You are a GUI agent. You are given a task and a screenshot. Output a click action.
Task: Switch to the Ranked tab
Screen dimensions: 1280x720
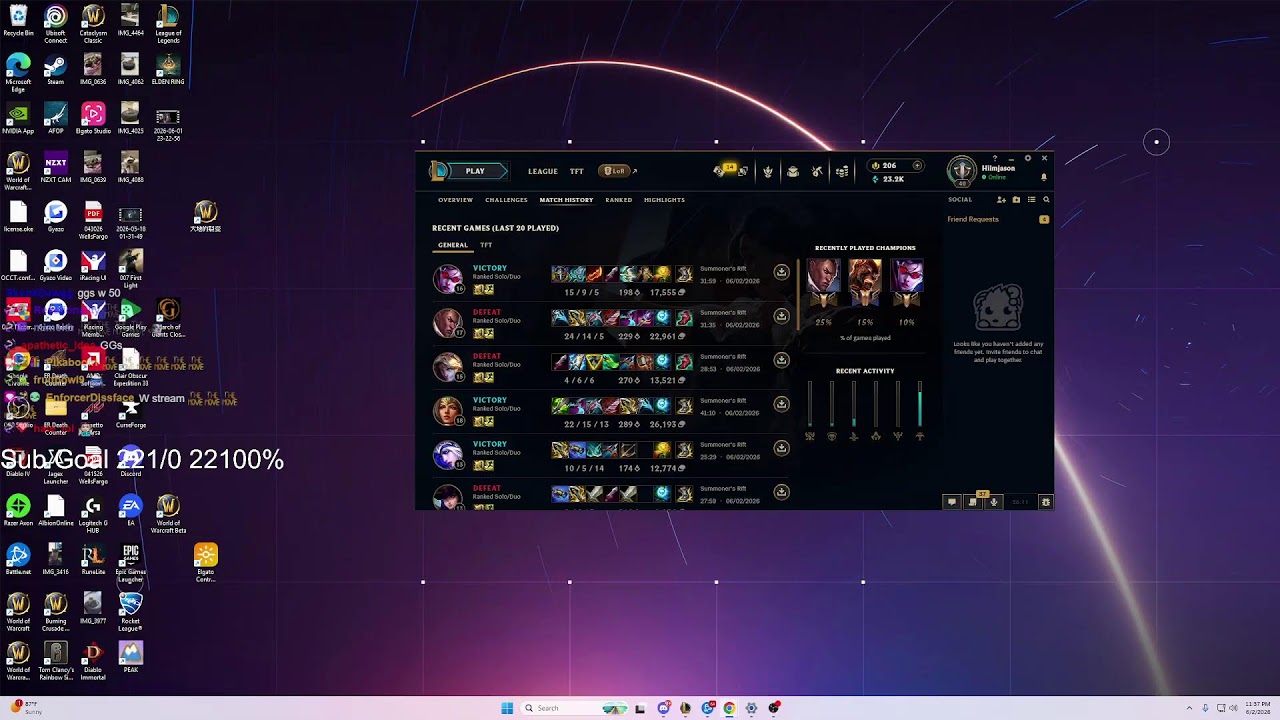coord(618,200)
